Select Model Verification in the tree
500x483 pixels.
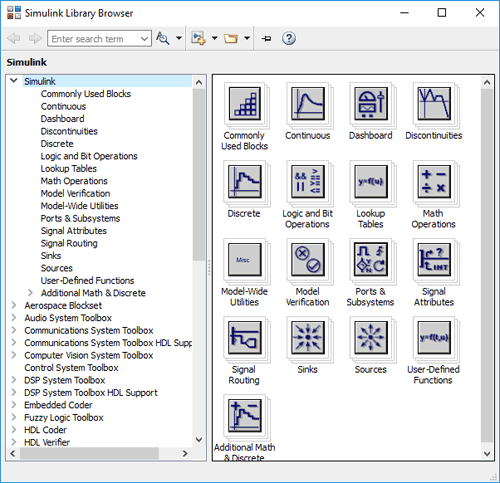coord(75,193)
